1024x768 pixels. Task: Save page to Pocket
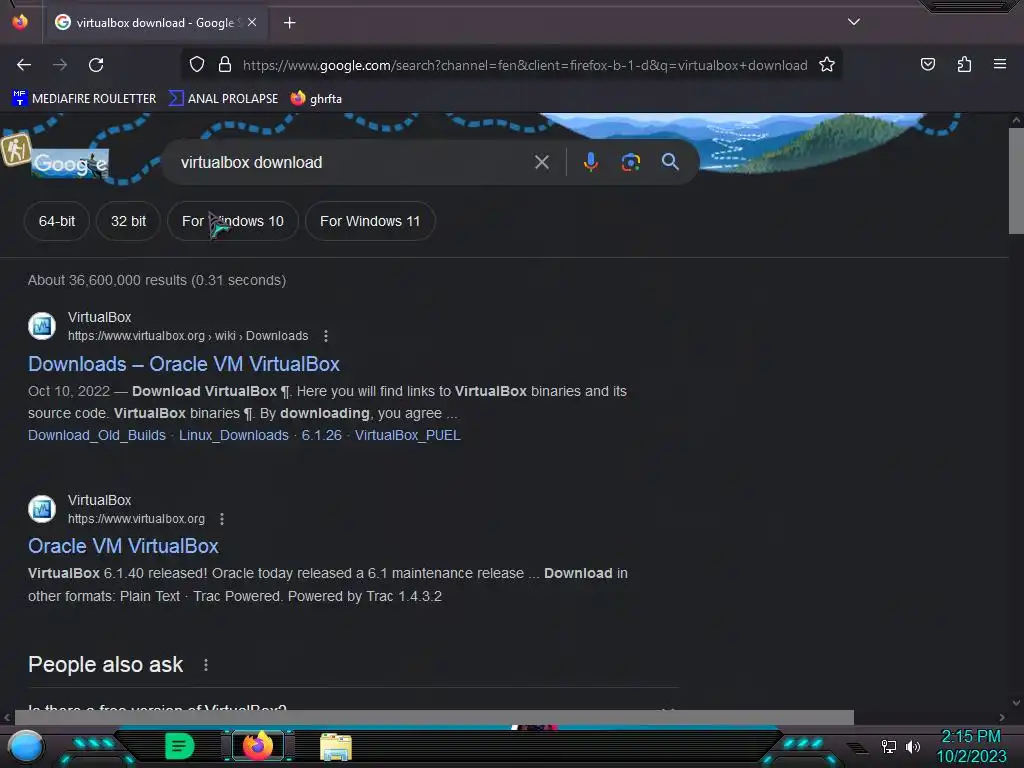pos(927,64)
